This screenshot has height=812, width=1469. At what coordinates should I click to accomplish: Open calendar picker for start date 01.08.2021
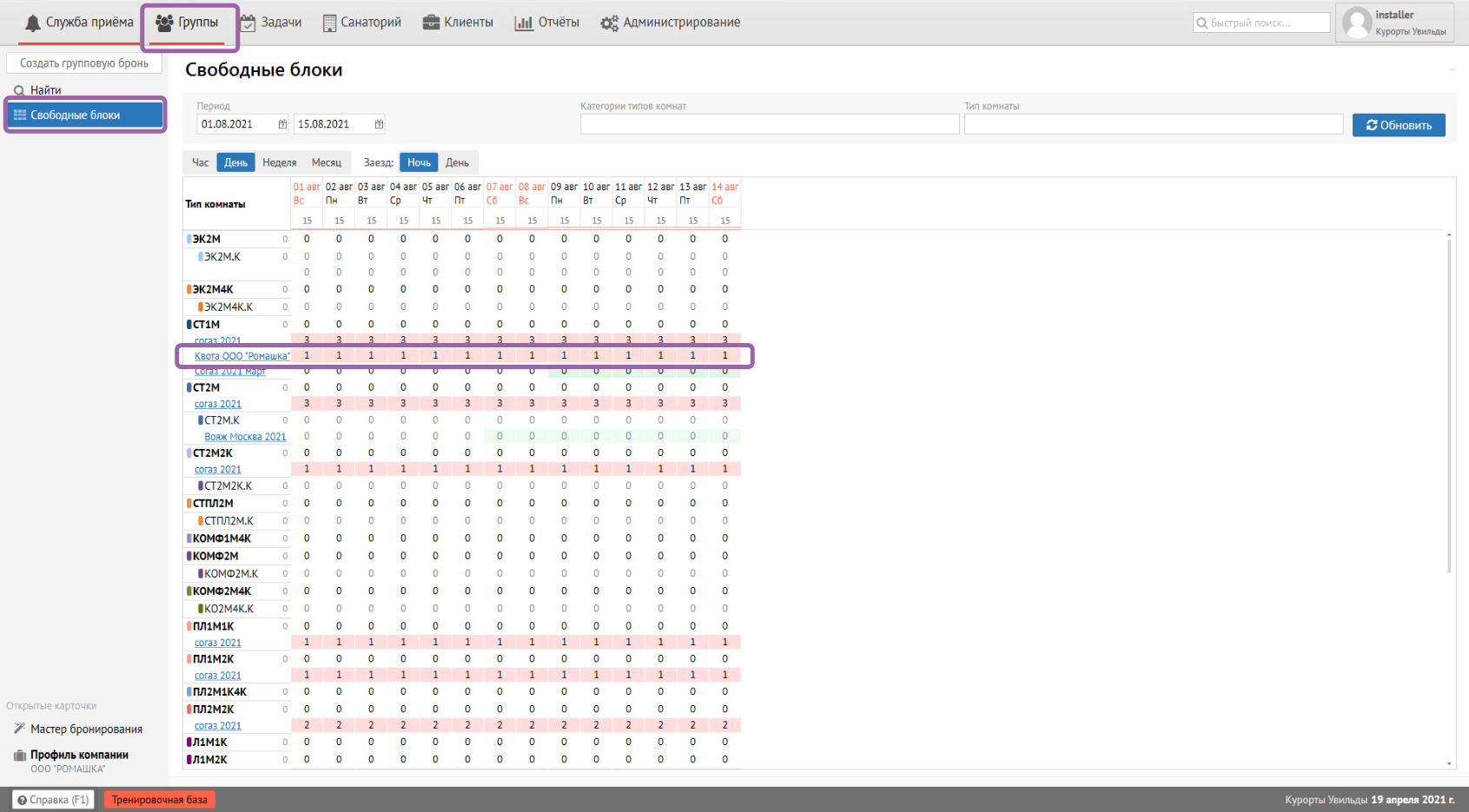click(282, 124)
